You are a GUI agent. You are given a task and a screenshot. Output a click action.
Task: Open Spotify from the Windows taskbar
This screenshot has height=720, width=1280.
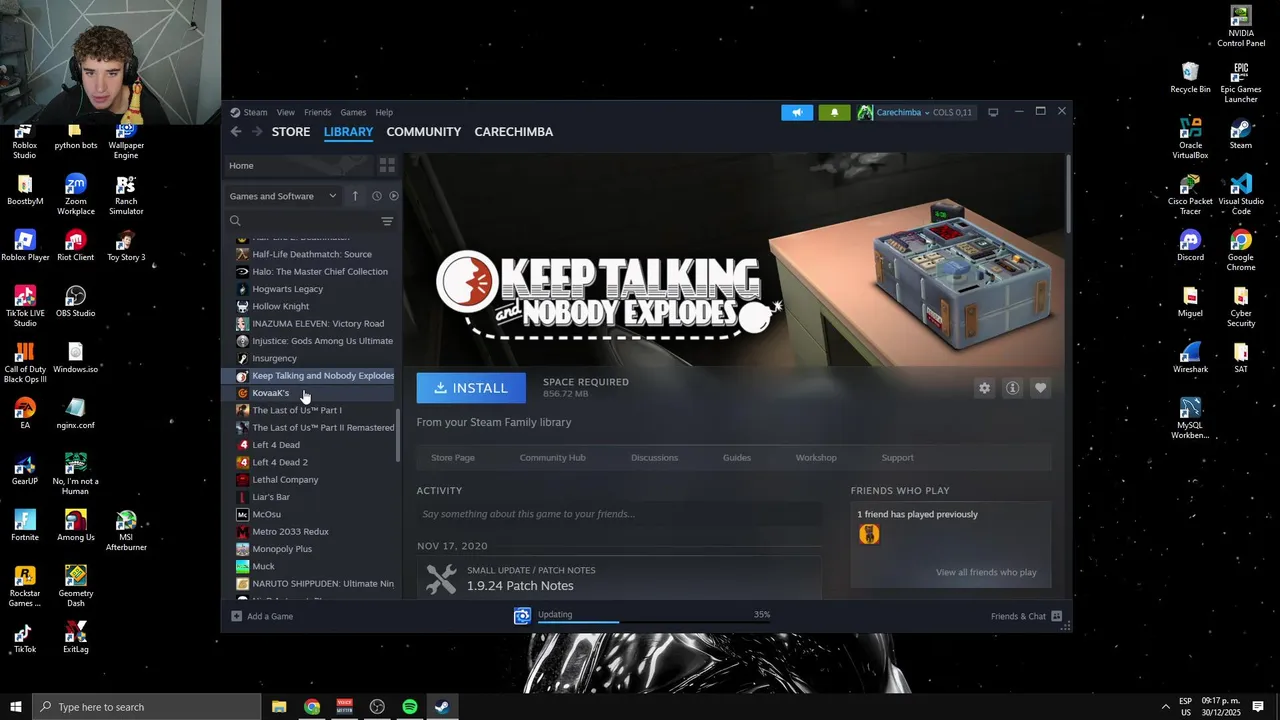click(x=410, y=707)
